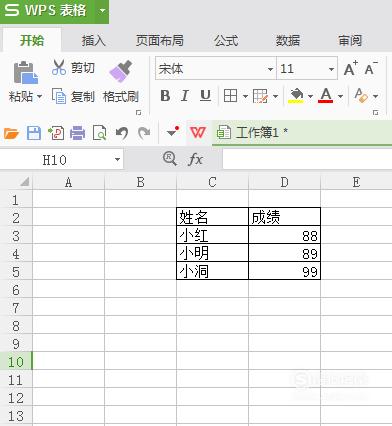The image size is (392, 426).
Task: Expand quick access toolbar customize arrow
Action: pyautogui.click(x=173, y=132)
